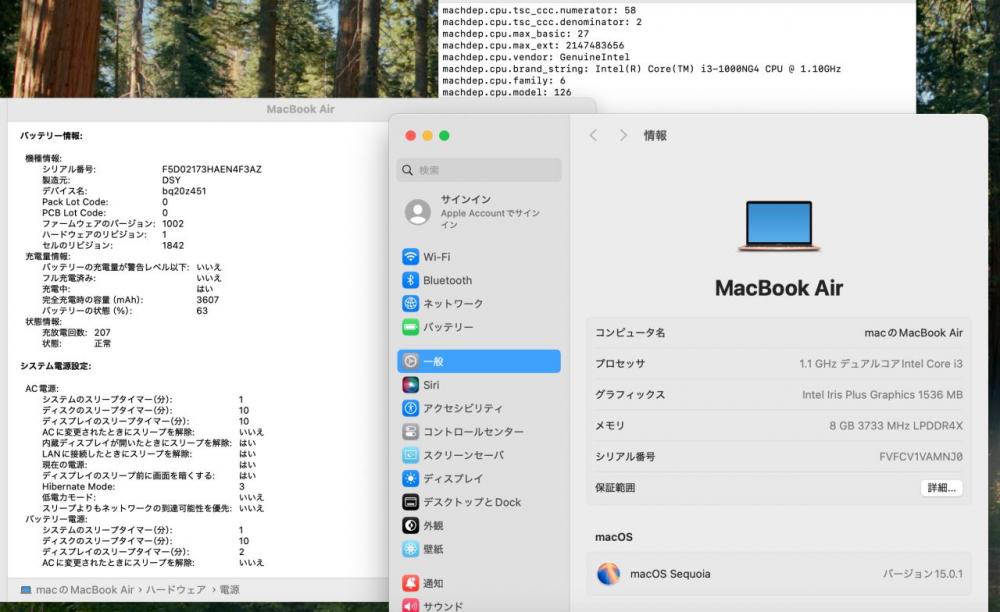Viewport: 1000px width, 612px height.
Task: Open the Siri icon in sidebar
Action: [x=411, y=385]
